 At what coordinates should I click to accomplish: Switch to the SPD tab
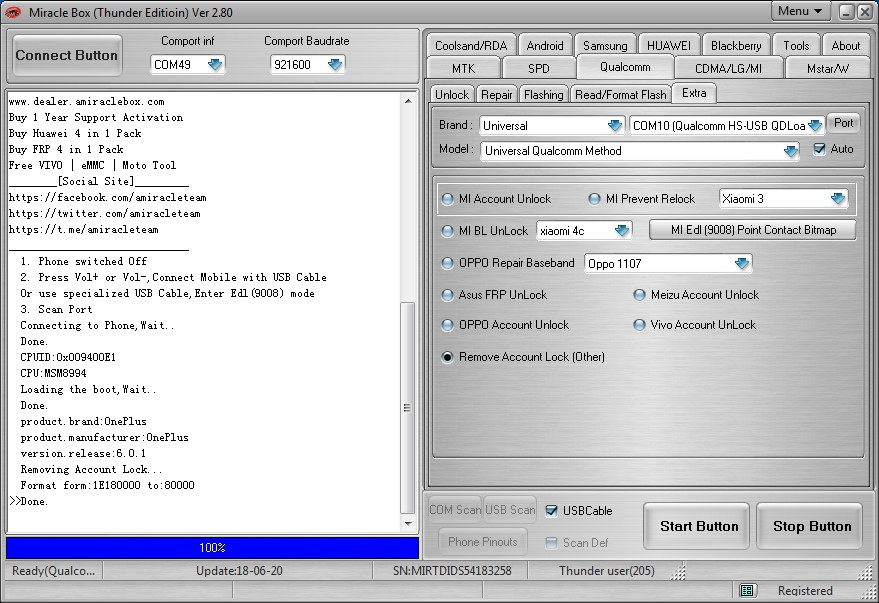(539, 68)
